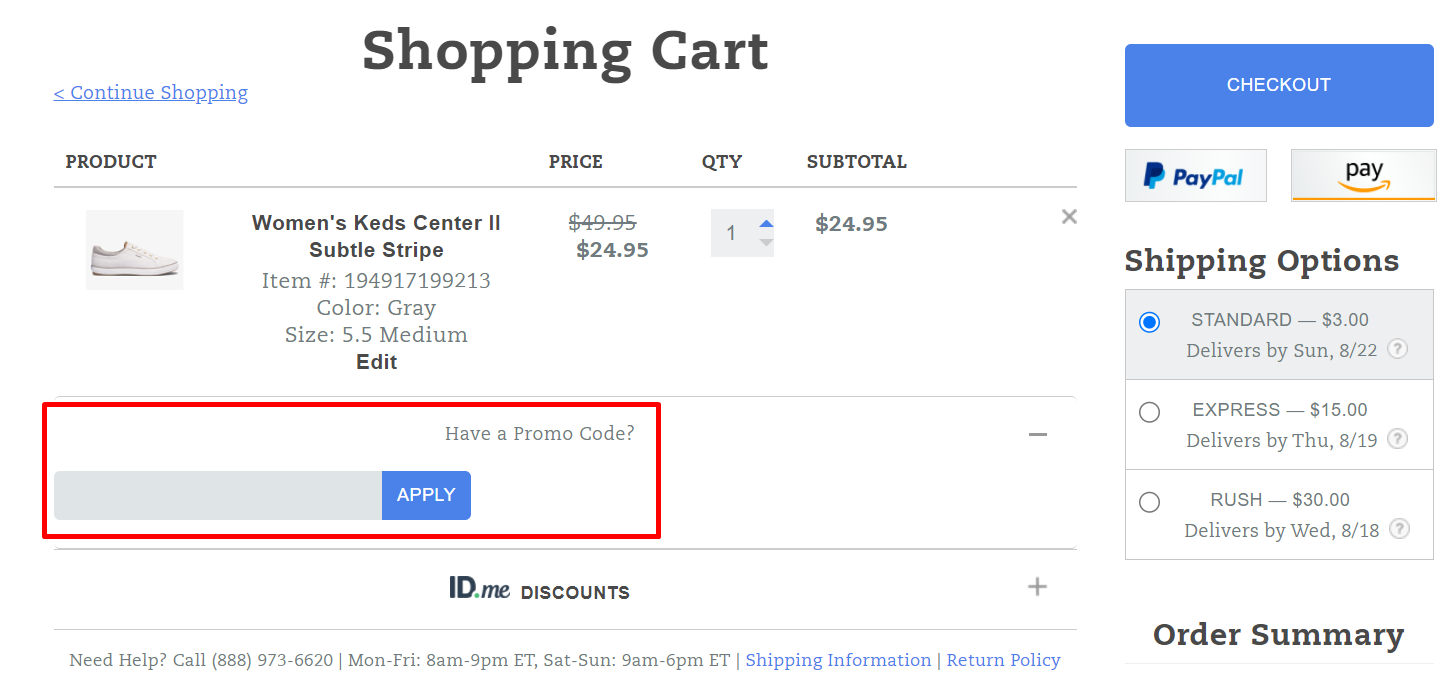Go back via Continue Shopping link

pyautogui.click(x=151, y=93)
